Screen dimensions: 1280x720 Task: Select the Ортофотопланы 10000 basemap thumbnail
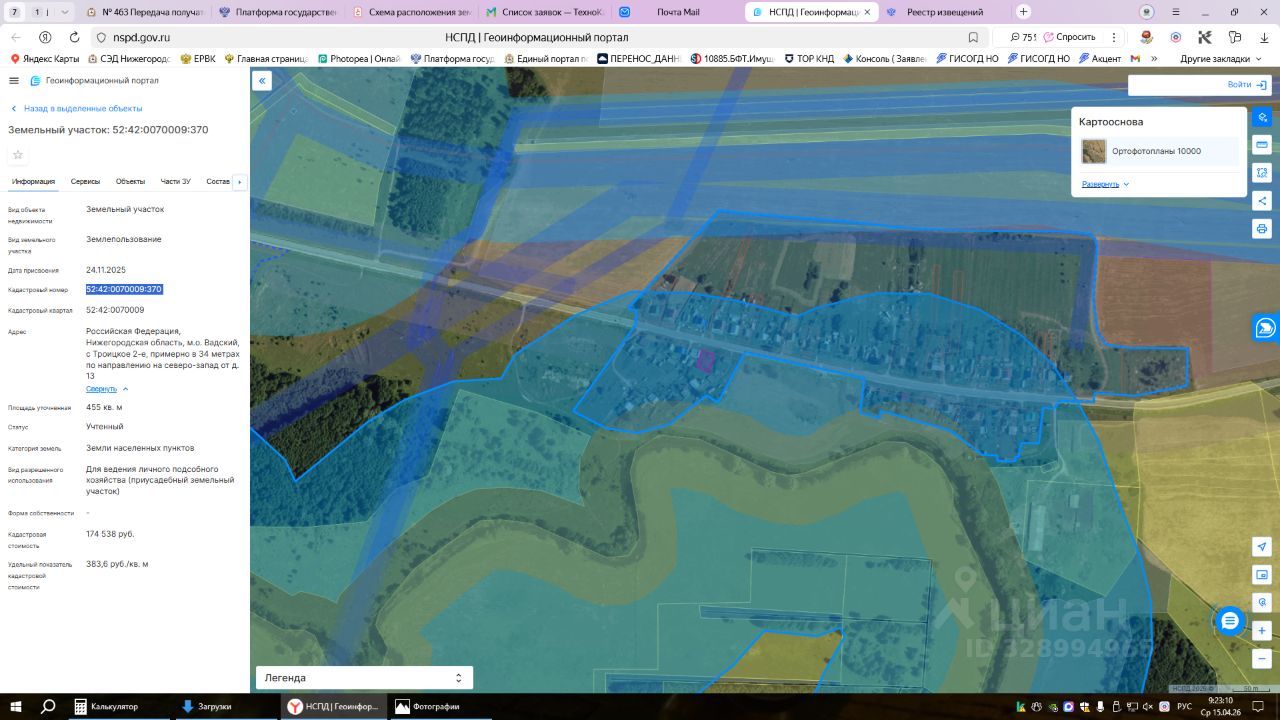[1094, 151]
